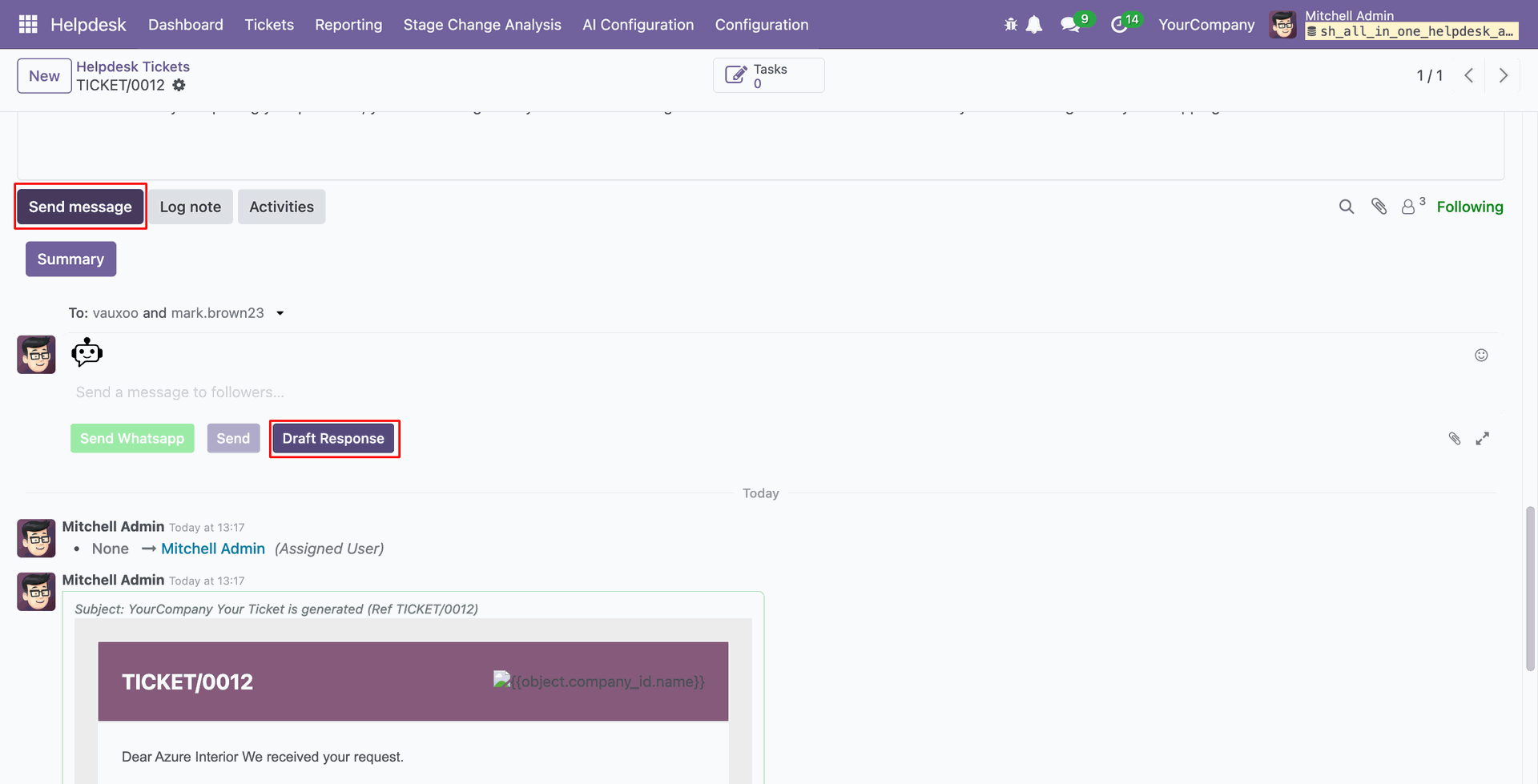Open Stage Change Analysis menu

482,25
